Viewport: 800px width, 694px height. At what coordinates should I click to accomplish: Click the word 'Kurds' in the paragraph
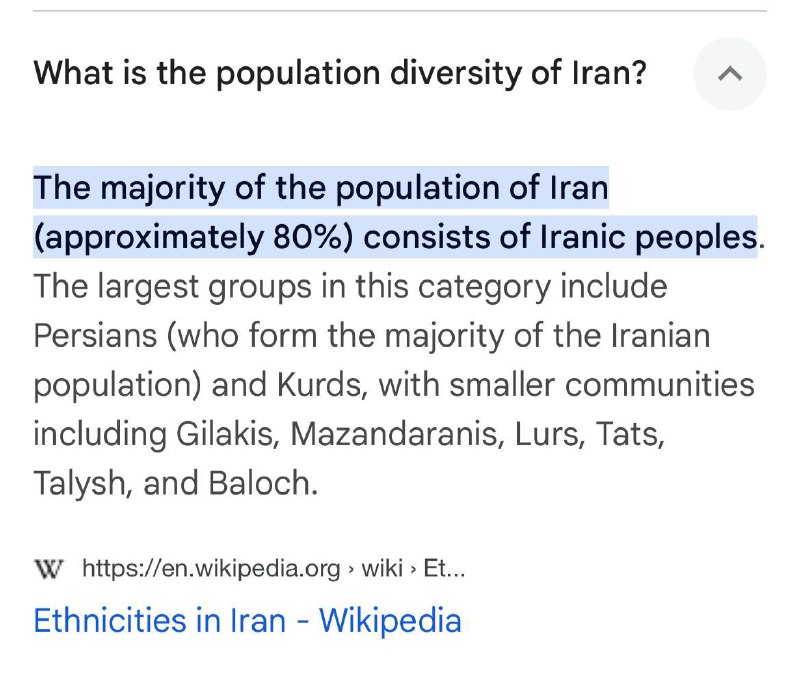(319, 385)
